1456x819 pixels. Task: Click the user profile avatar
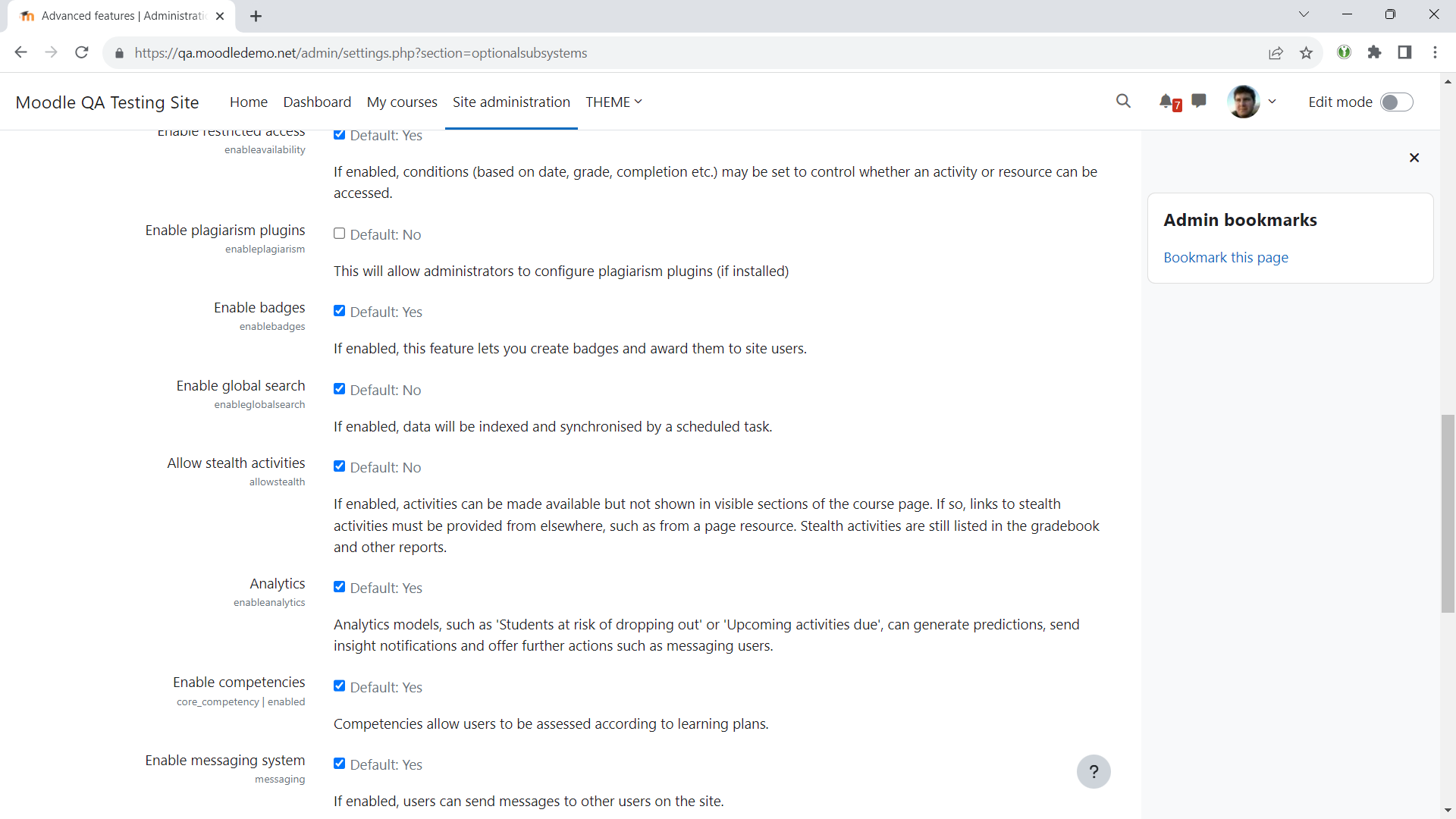tap(1244, 102)
